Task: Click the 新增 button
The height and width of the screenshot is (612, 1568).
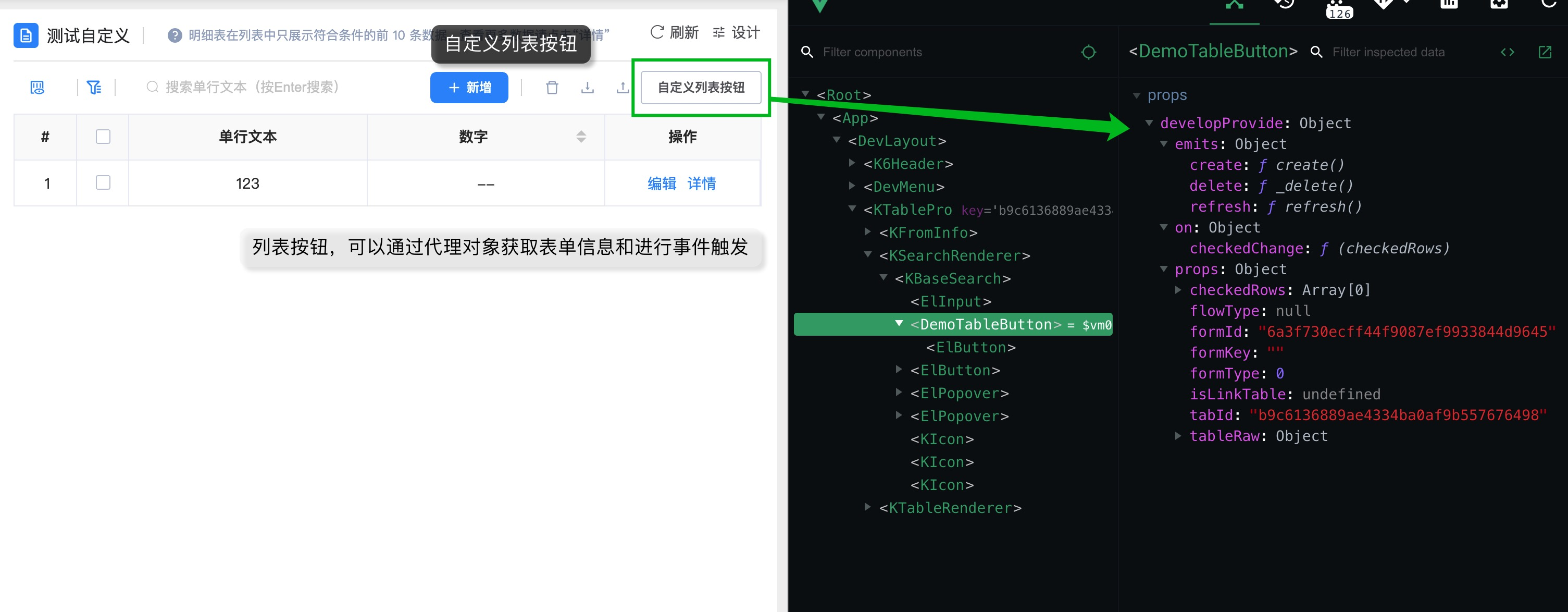Action: pos(469,88)
